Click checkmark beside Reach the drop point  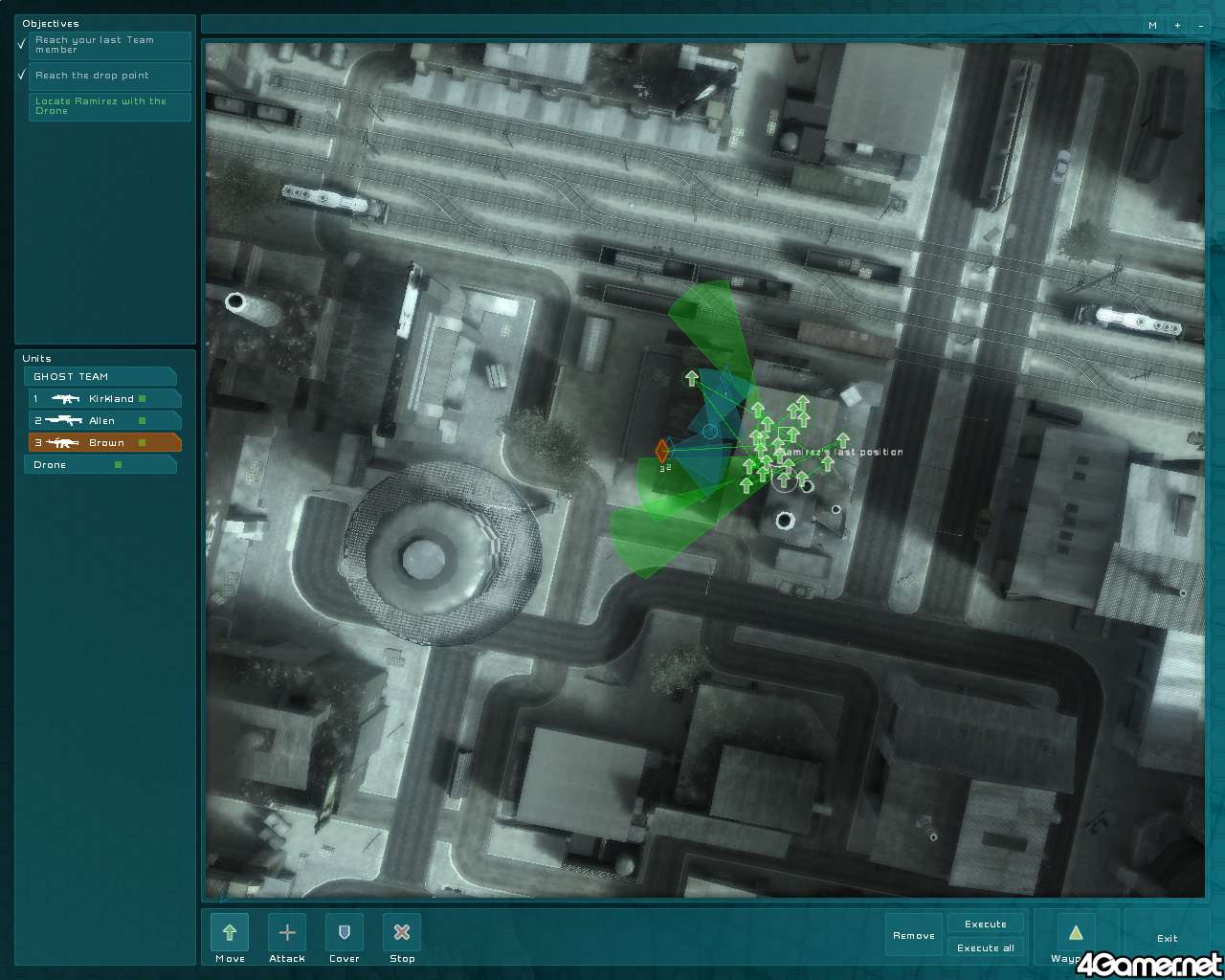pyautogui.click(x=22, y=75)
